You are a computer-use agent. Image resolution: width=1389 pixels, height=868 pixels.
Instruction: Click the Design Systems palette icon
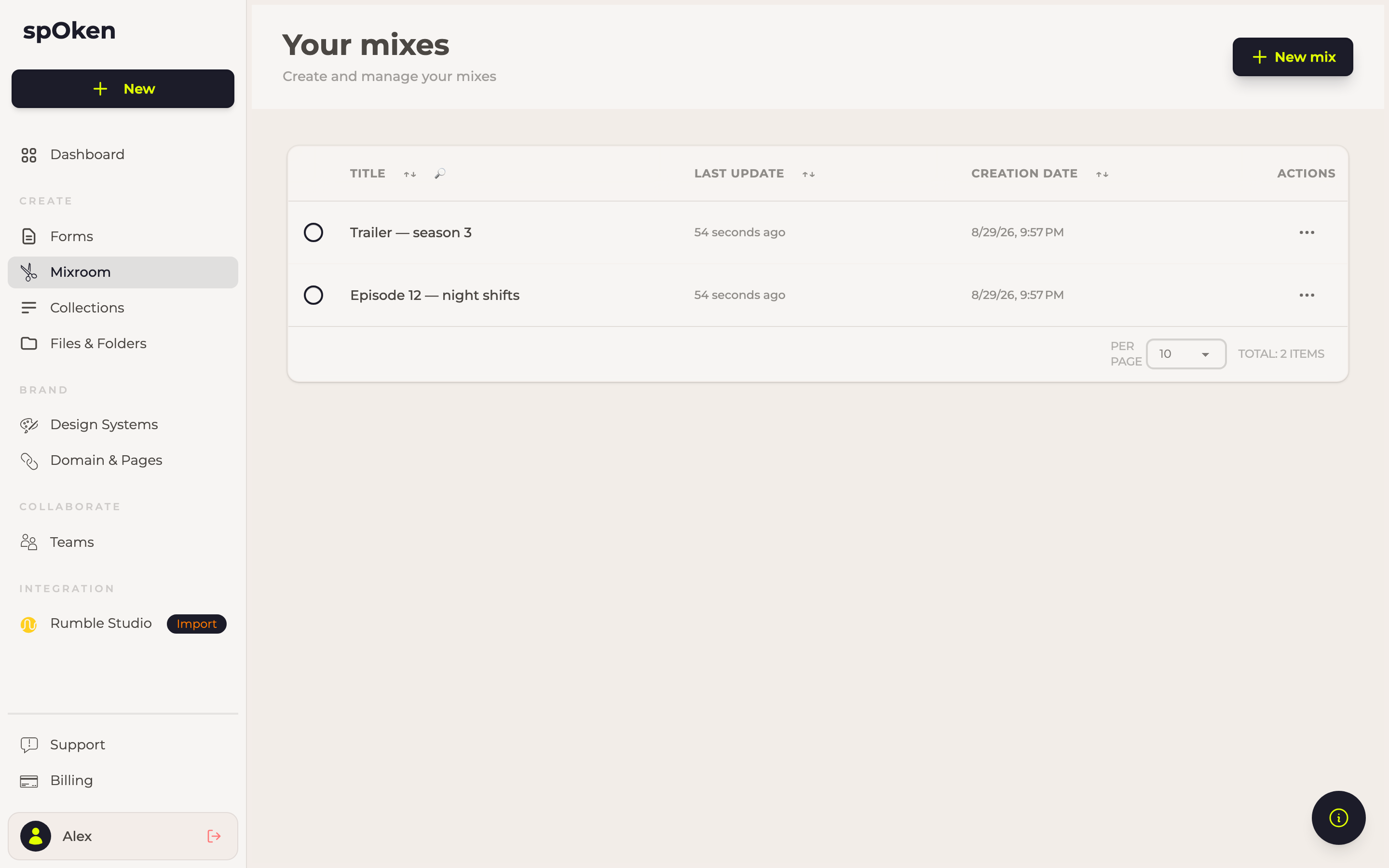pyautogui.click(x=29, y=425)
